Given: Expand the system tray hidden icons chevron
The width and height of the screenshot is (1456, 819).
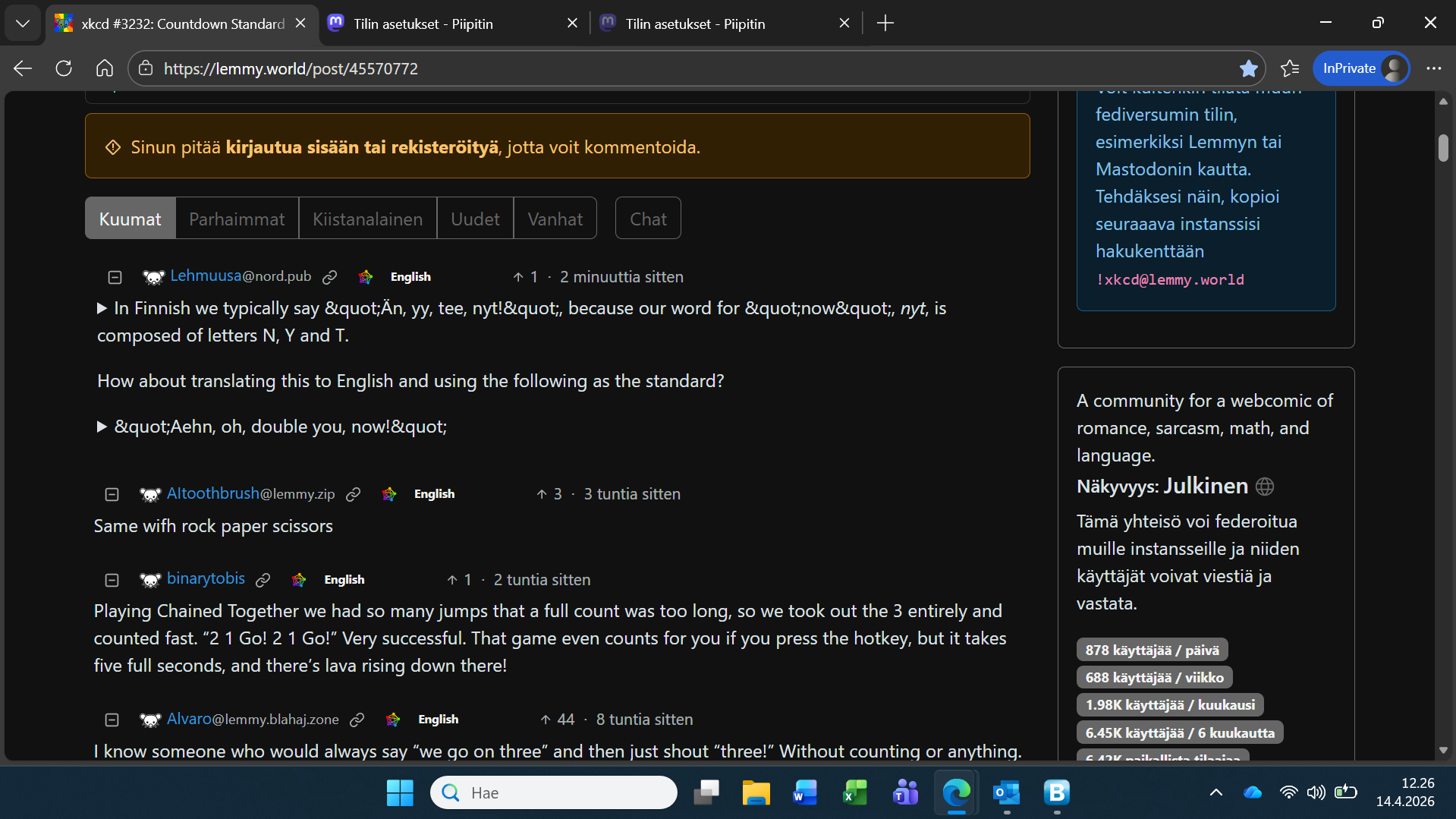Looking at the screenshot, I should pos(1215,793).
